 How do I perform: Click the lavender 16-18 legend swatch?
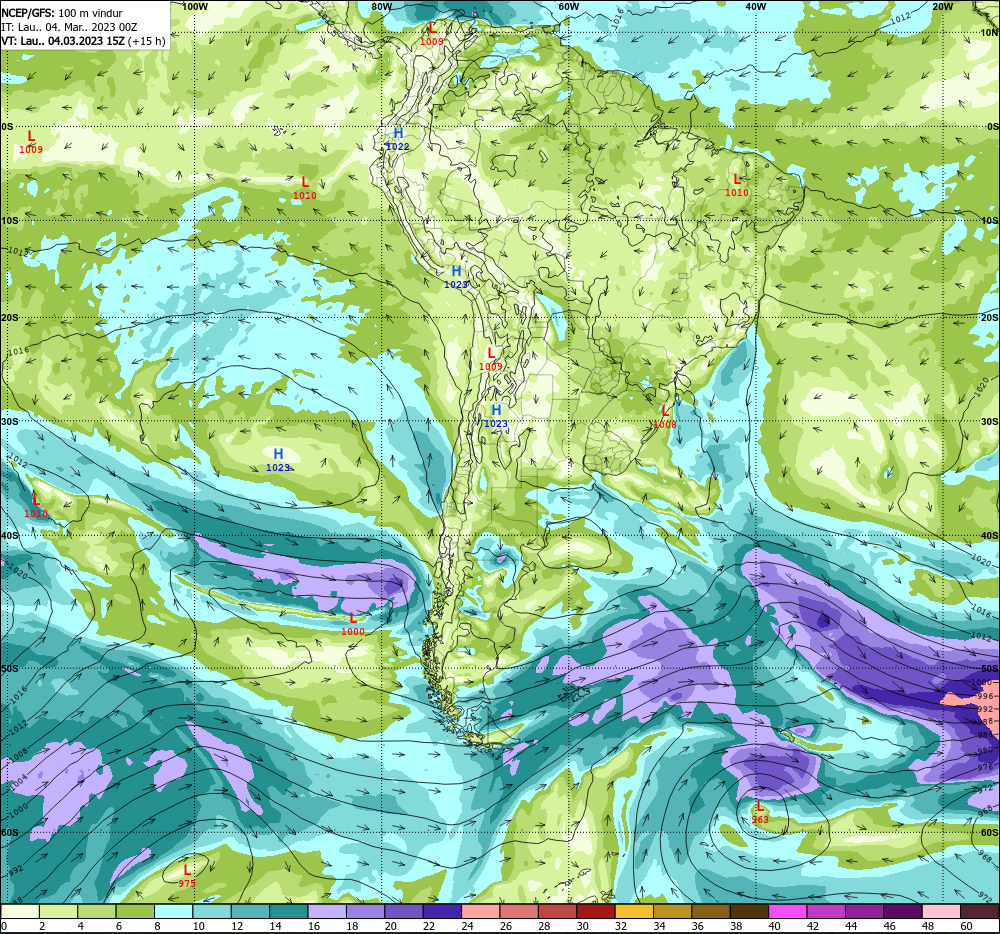pos(327,911)
